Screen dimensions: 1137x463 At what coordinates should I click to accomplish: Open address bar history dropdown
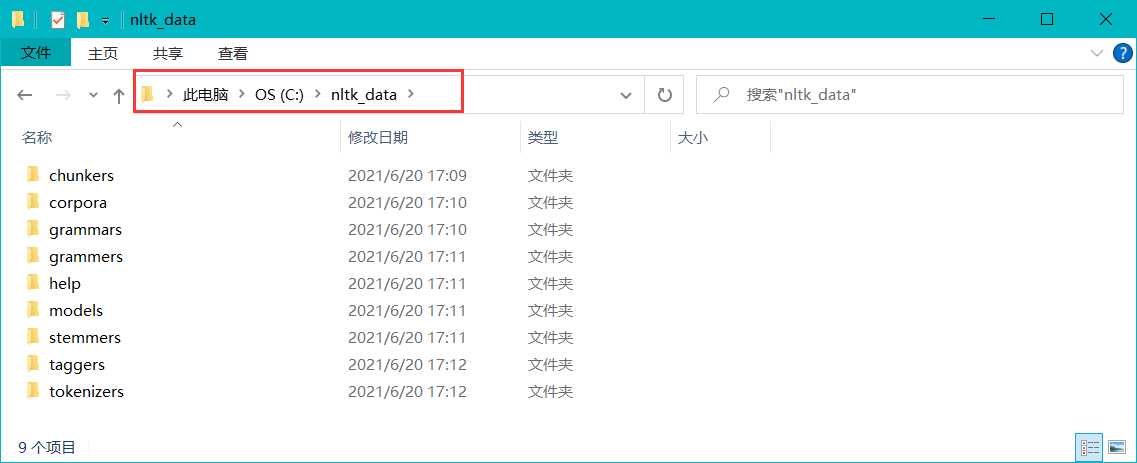627,94
